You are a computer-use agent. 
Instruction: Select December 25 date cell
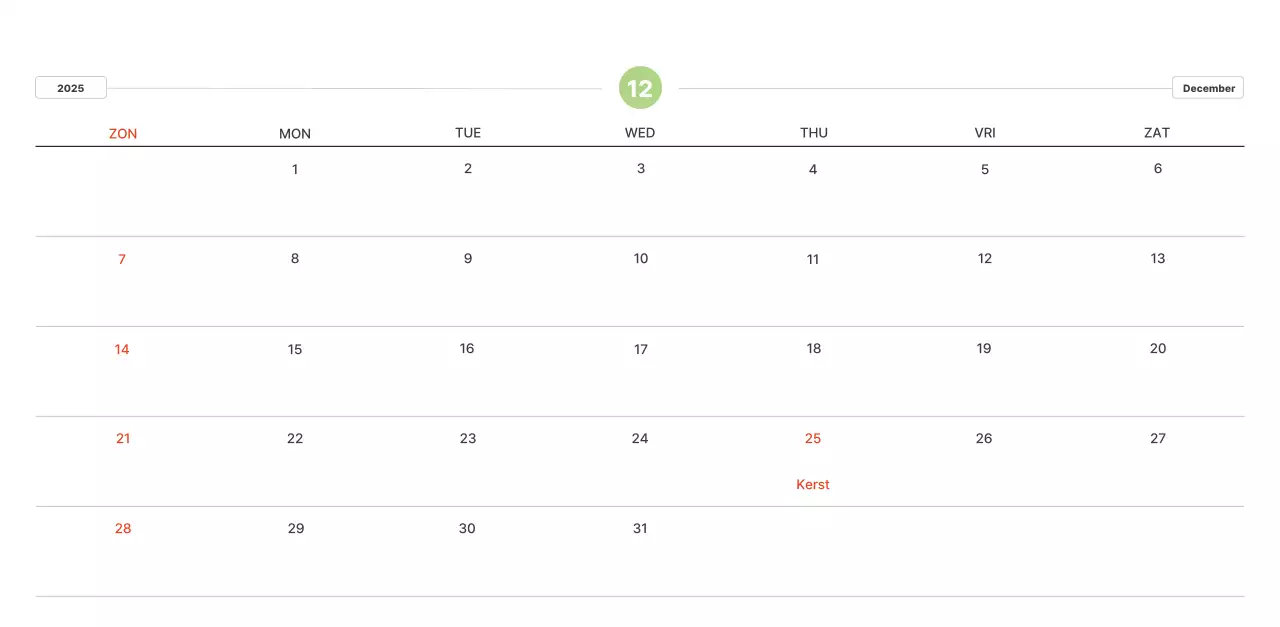click(813, 439)
